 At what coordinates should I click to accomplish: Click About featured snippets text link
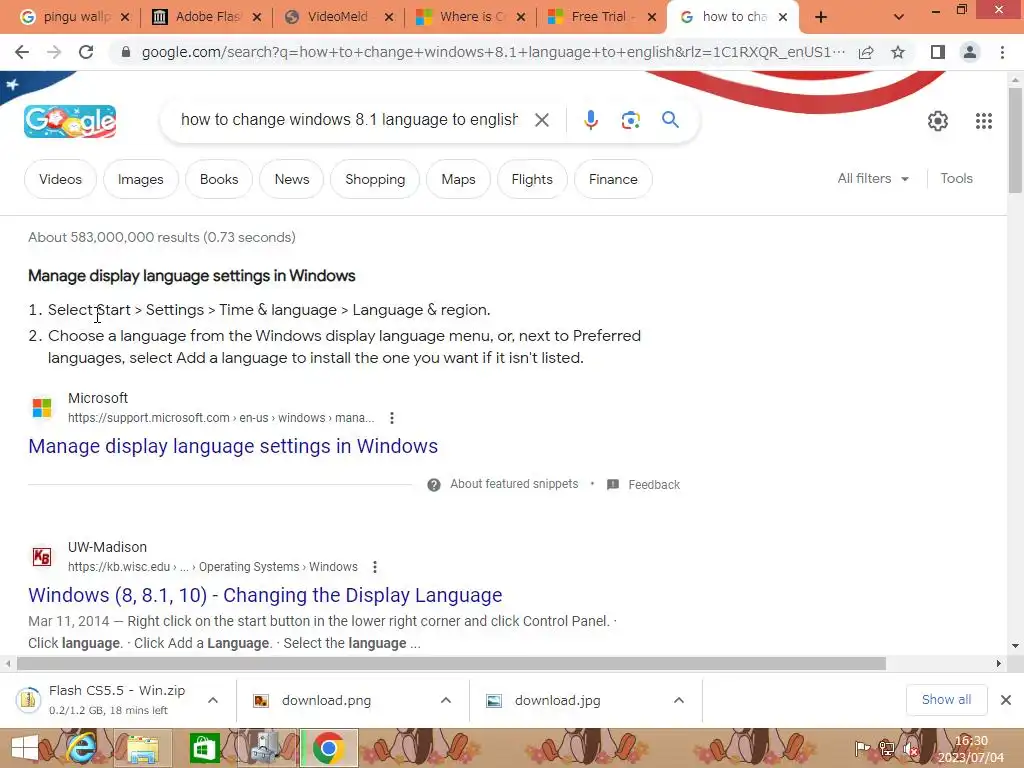(514, 484)
